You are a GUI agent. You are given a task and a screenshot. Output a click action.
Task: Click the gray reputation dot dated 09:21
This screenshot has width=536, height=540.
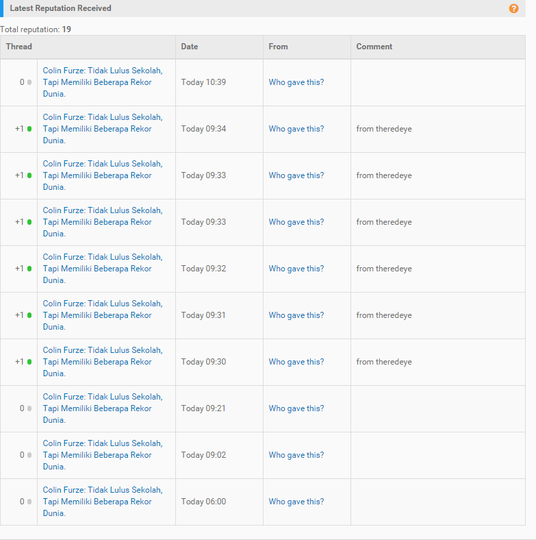click(29, 408)
